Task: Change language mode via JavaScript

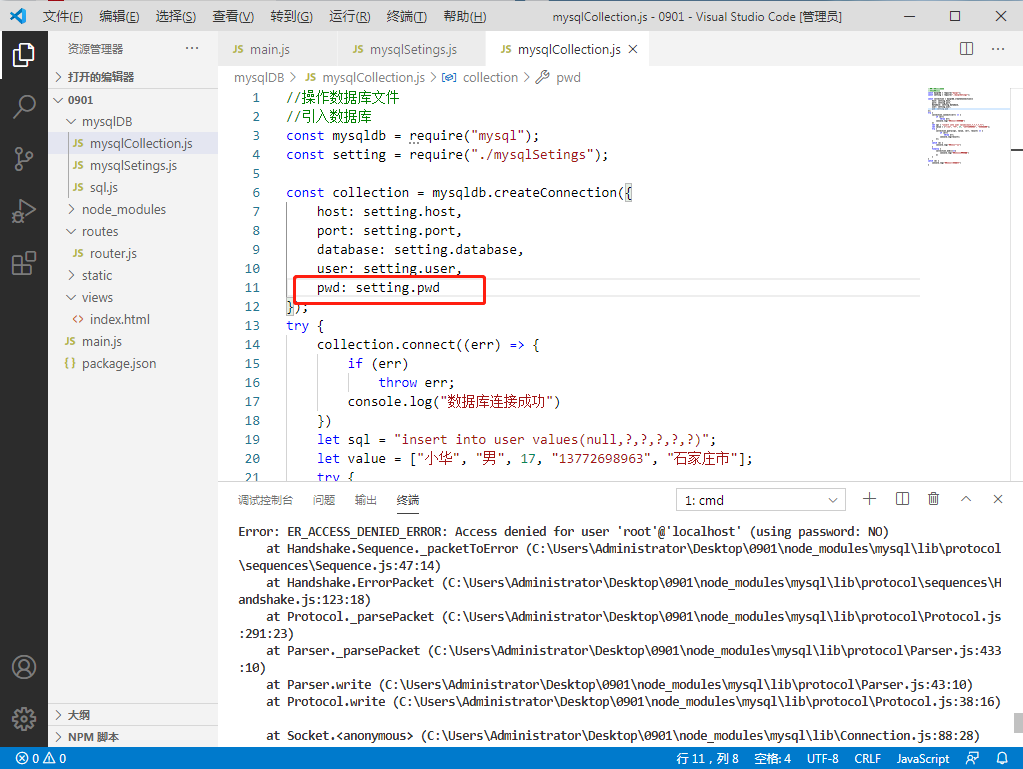Action: pyautogui.click(x=923, y=759)
